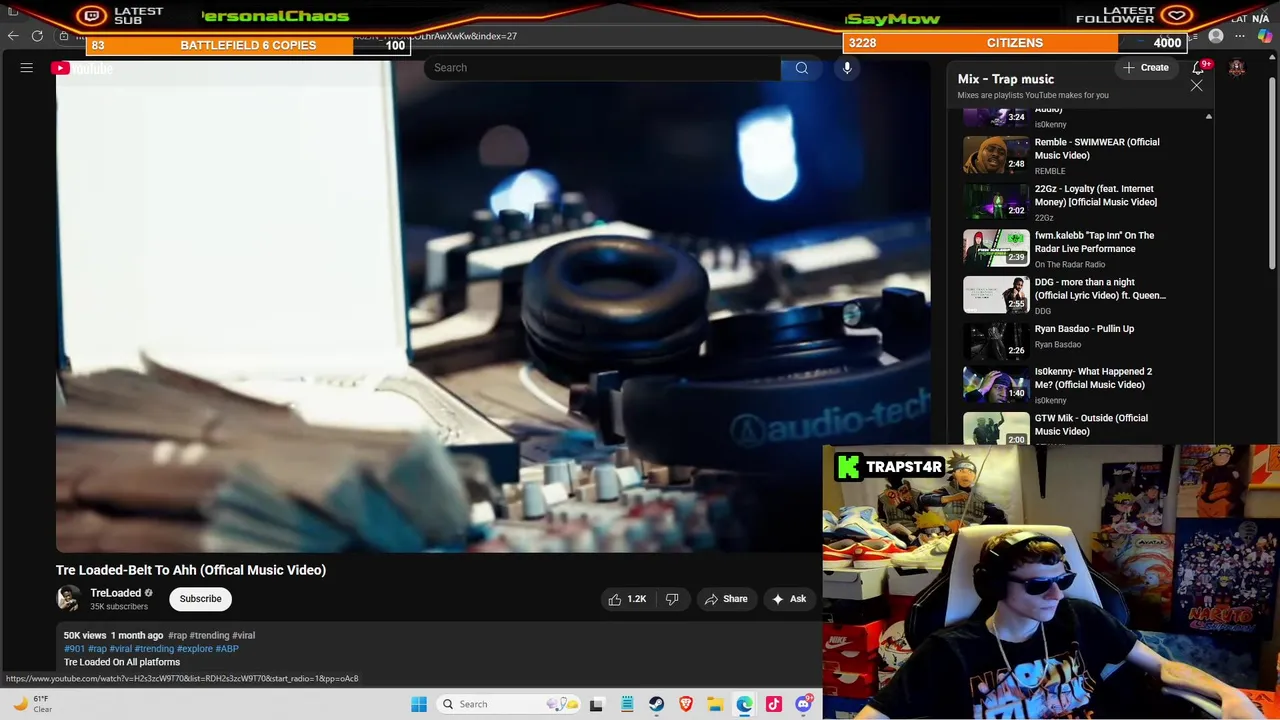Viewport: 1280px width, 720px height.
Task: Play Is0kenny - What Happened 2 Me?
Action: click(1093, 378)
